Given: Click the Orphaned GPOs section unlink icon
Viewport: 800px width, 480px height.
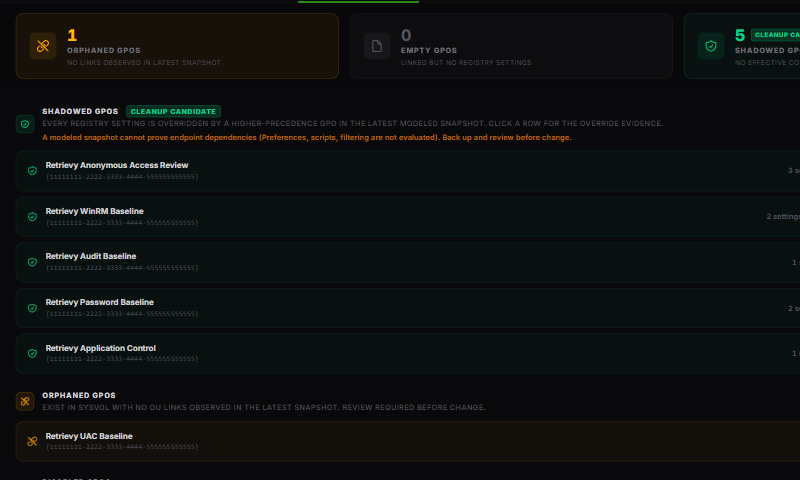Looking at the screenshot, I should (x=25, y=401).
